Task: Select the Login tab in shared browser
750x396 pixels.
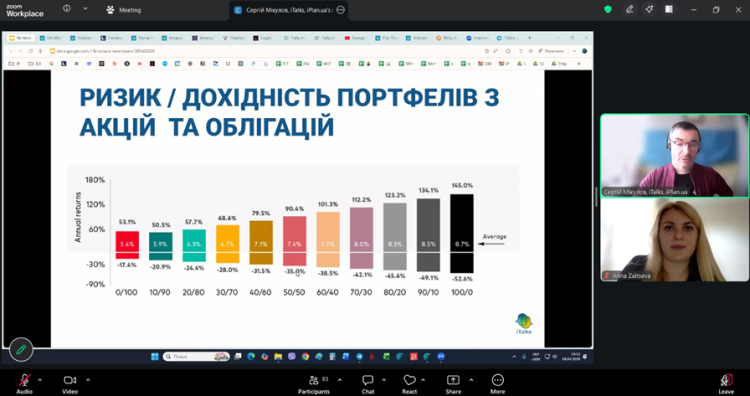Action: click(x=263, y=38)
